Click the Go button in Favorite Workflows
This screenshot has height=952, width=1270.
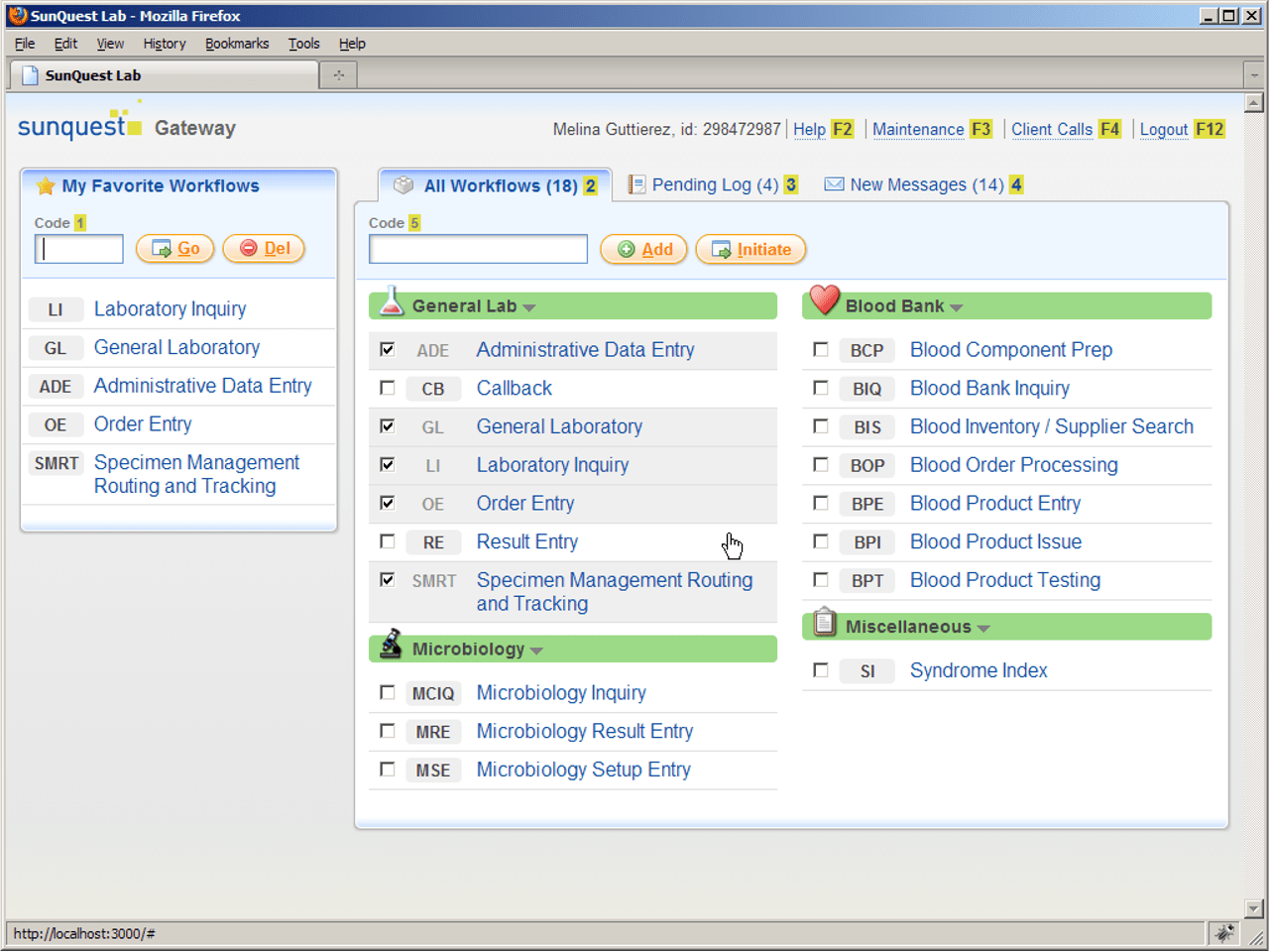tap(175, 249)
